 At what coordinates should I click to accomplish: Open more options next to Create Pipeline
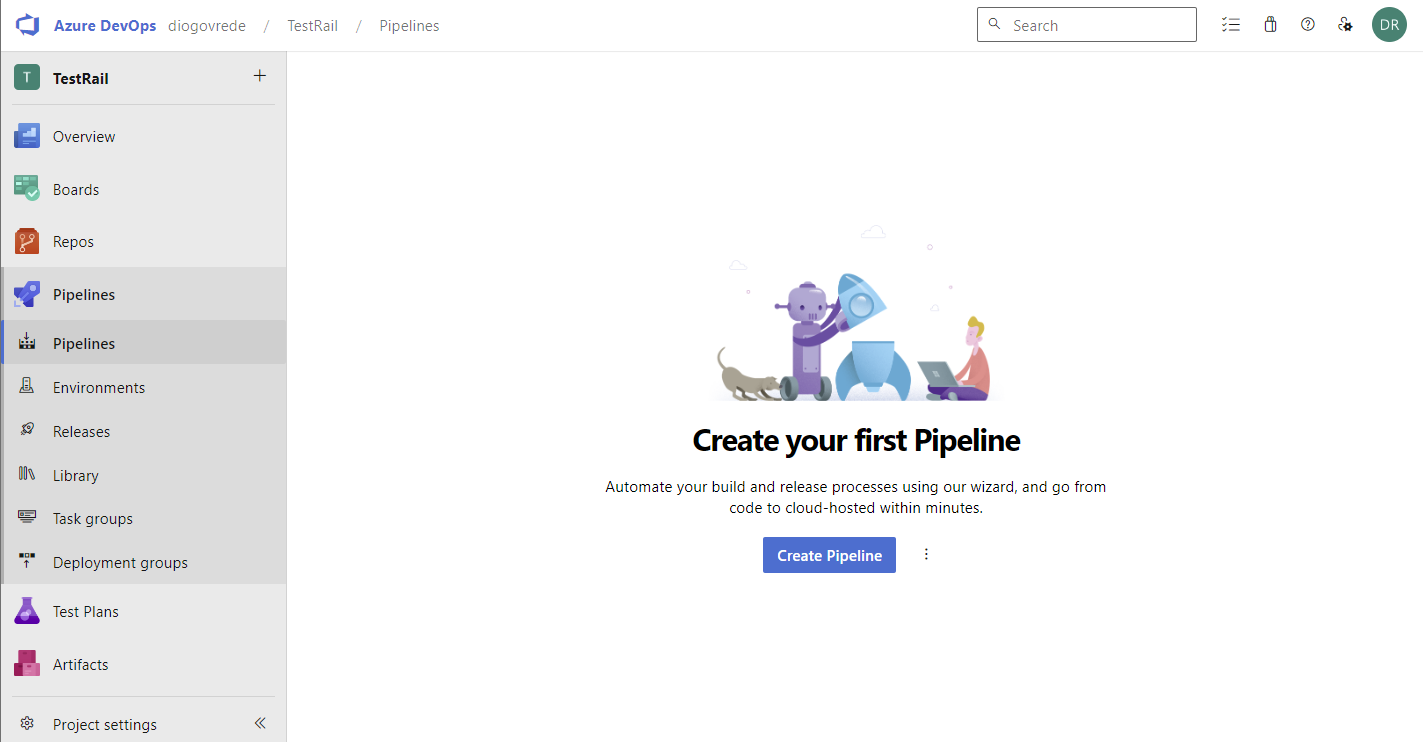(926, 554)
